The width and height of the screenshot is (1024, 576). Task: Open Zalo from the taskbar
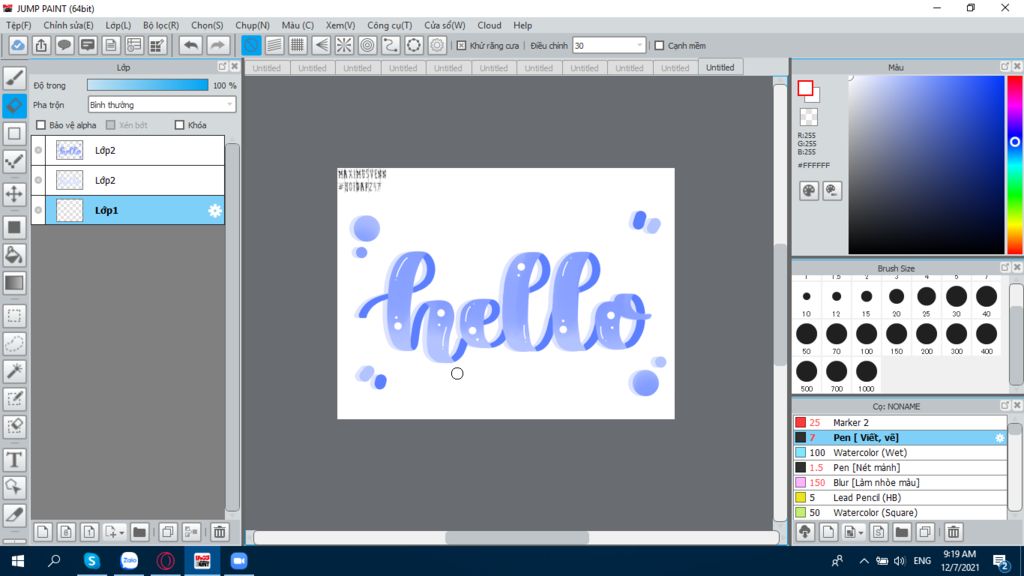click(129, 560)
